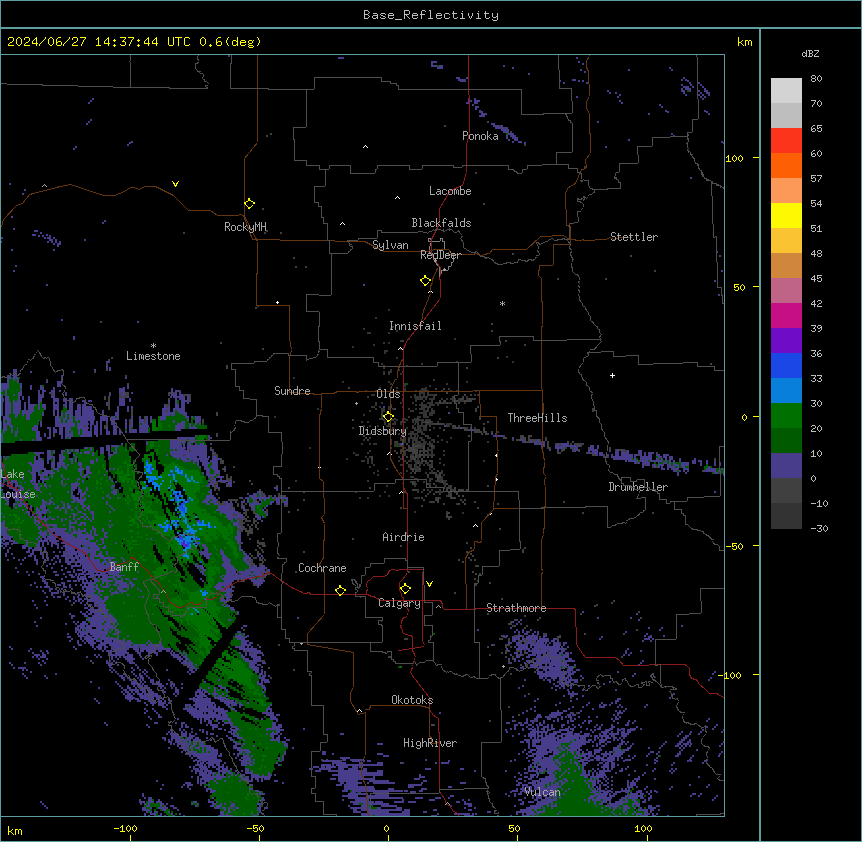Screen dimensions: 862x842
Task: Click the Drumheller label
Action: 638,487
